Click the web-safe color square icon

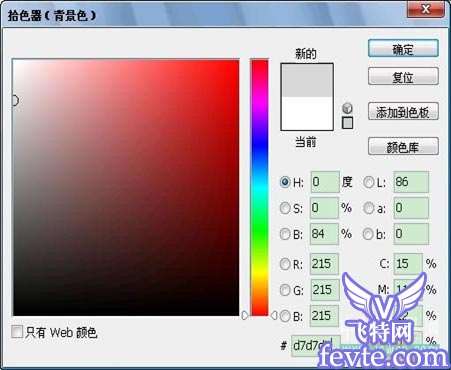tap(347, 123)
